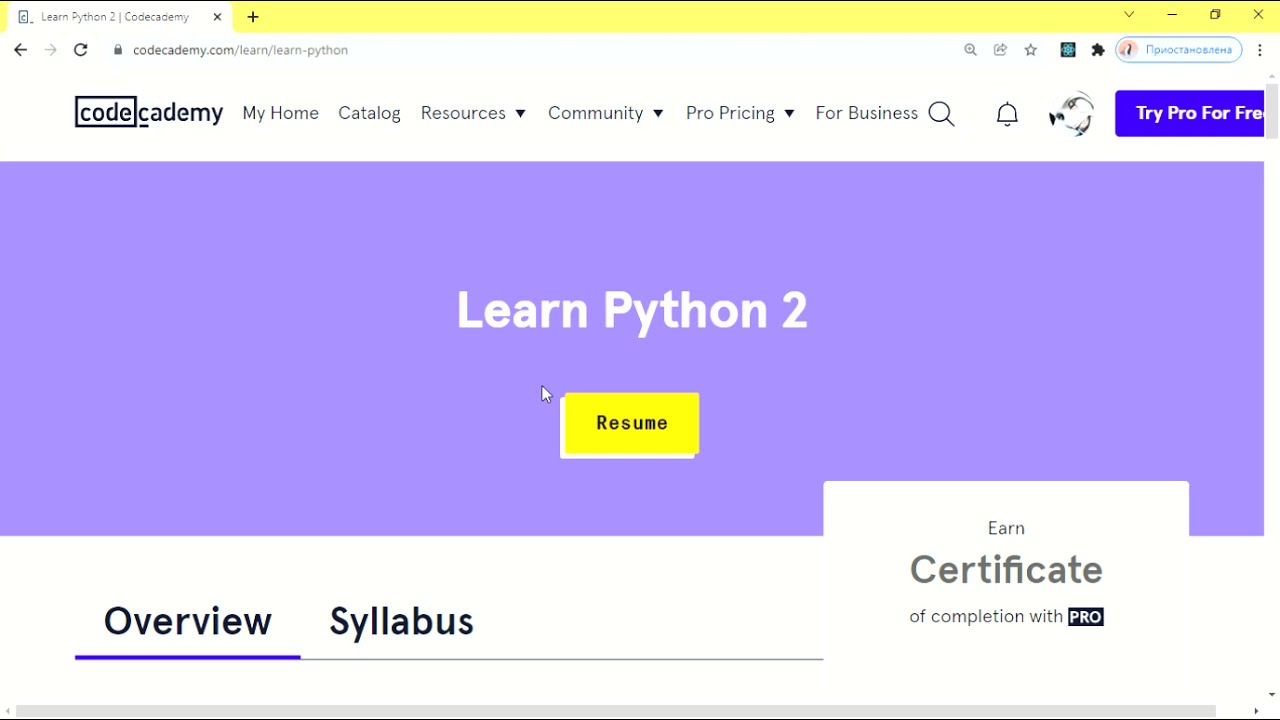The height and width of the screenshot is (720, 1280).
Task: Click the yellow Resume button
Action: pyautogui.click(x=632, y=423)
